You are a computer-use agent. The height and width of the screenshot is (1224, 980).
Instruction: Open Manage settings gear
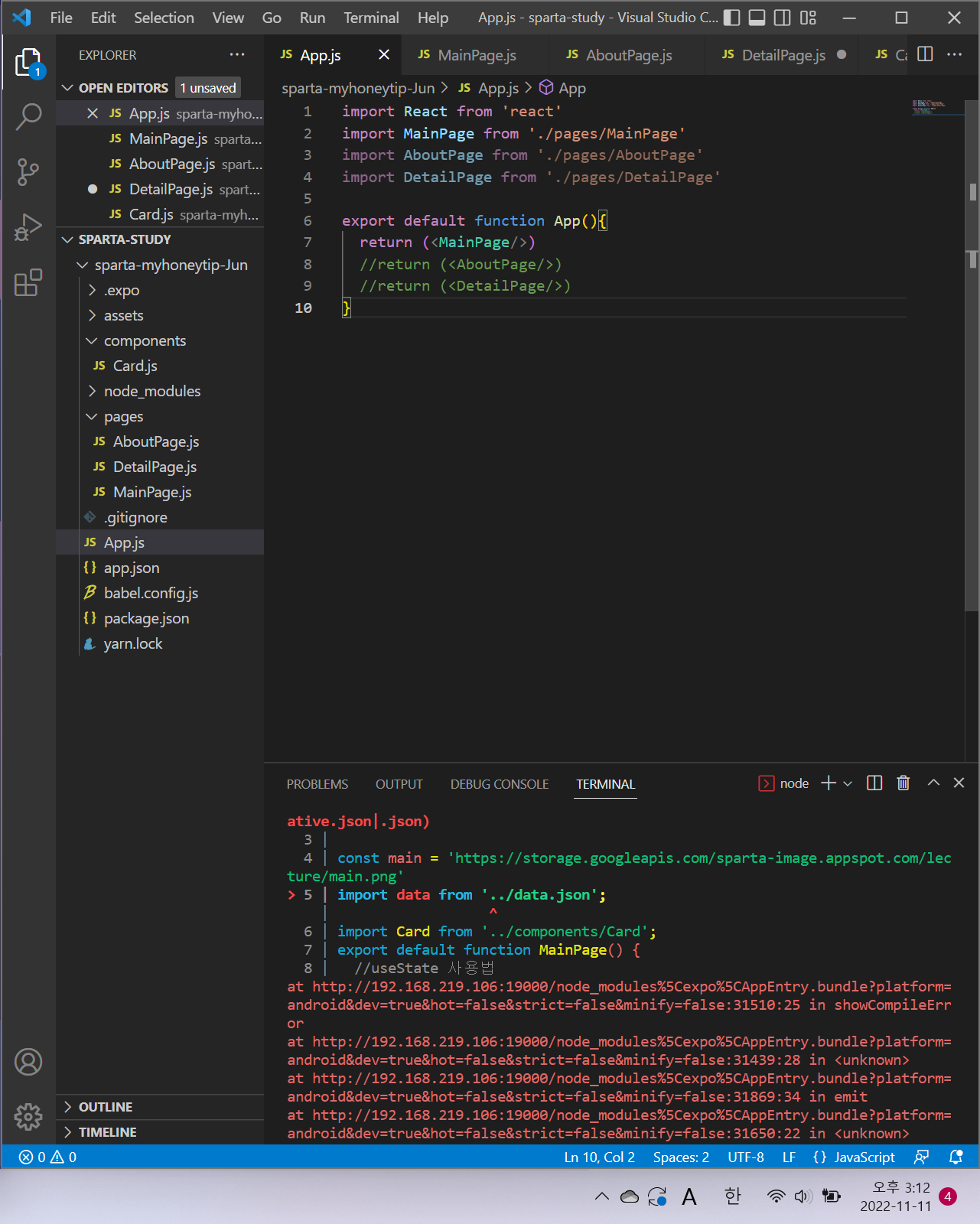28,1117
